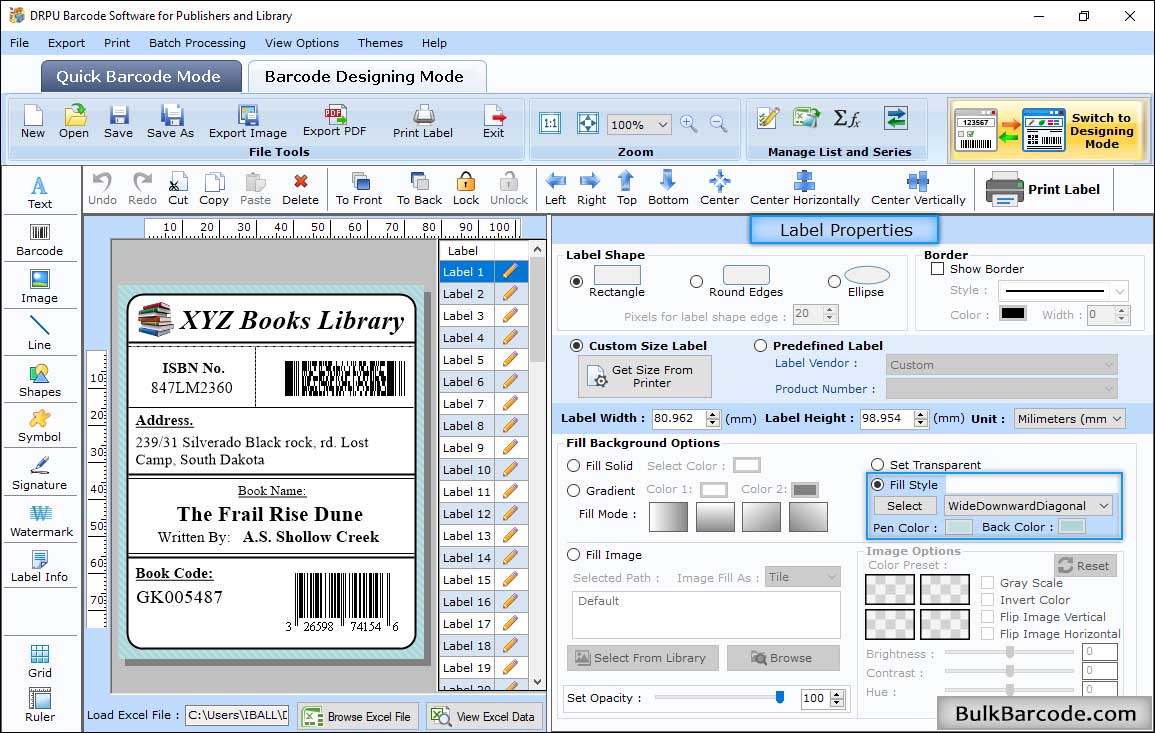
Task: Enable Show Border checkbox
Action: (x=938, y=269)
